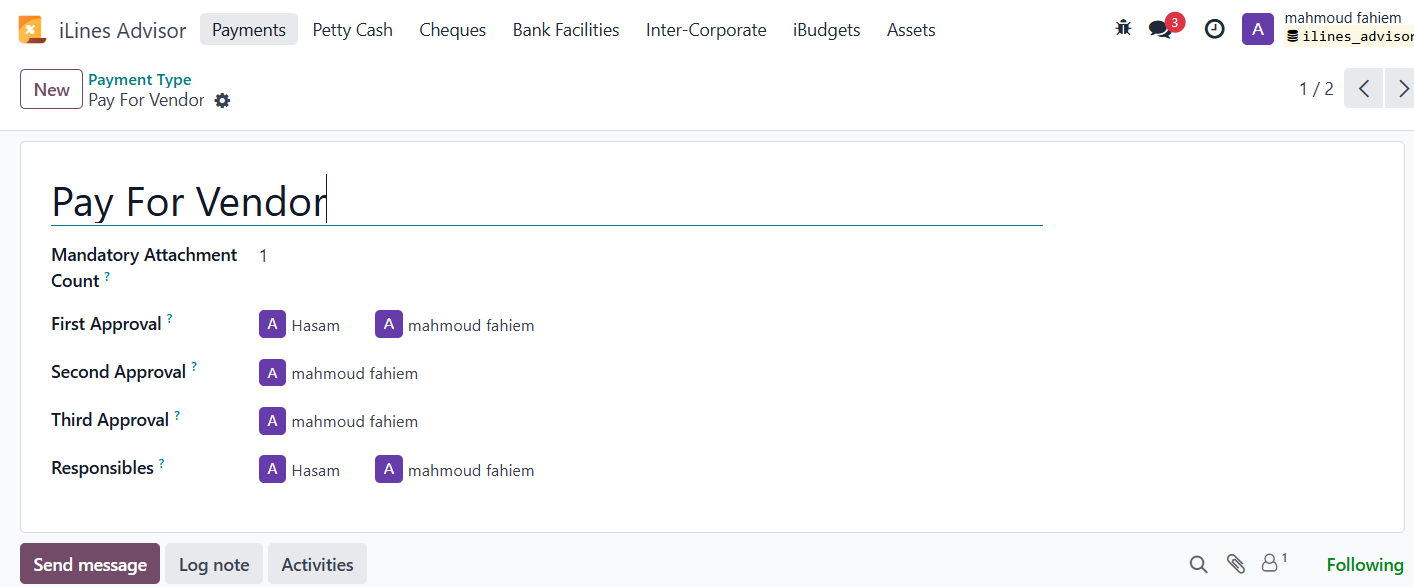Open the Cheques menu
The width and height of the screenshot is (1414, 587).
coord(453,30)
